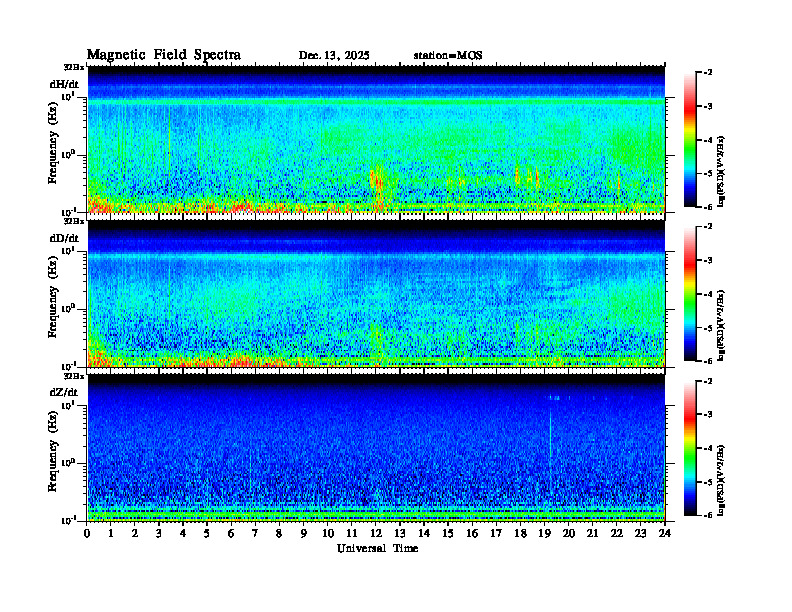Click the "dZ/dt" panel label

(64, 392)
